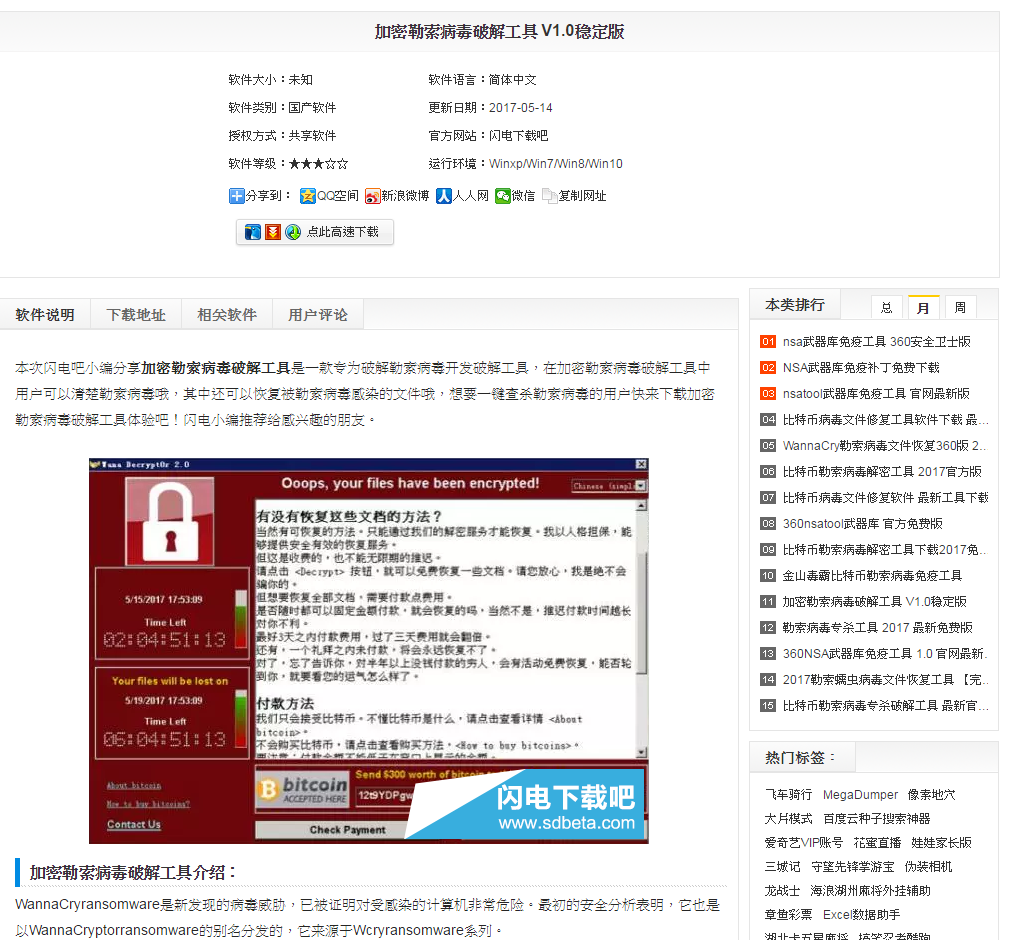Screen dimensions: 1016x940
Task: Click the Winxp/Win7/Win8/Win10 environment text
Action: (555, 163)
